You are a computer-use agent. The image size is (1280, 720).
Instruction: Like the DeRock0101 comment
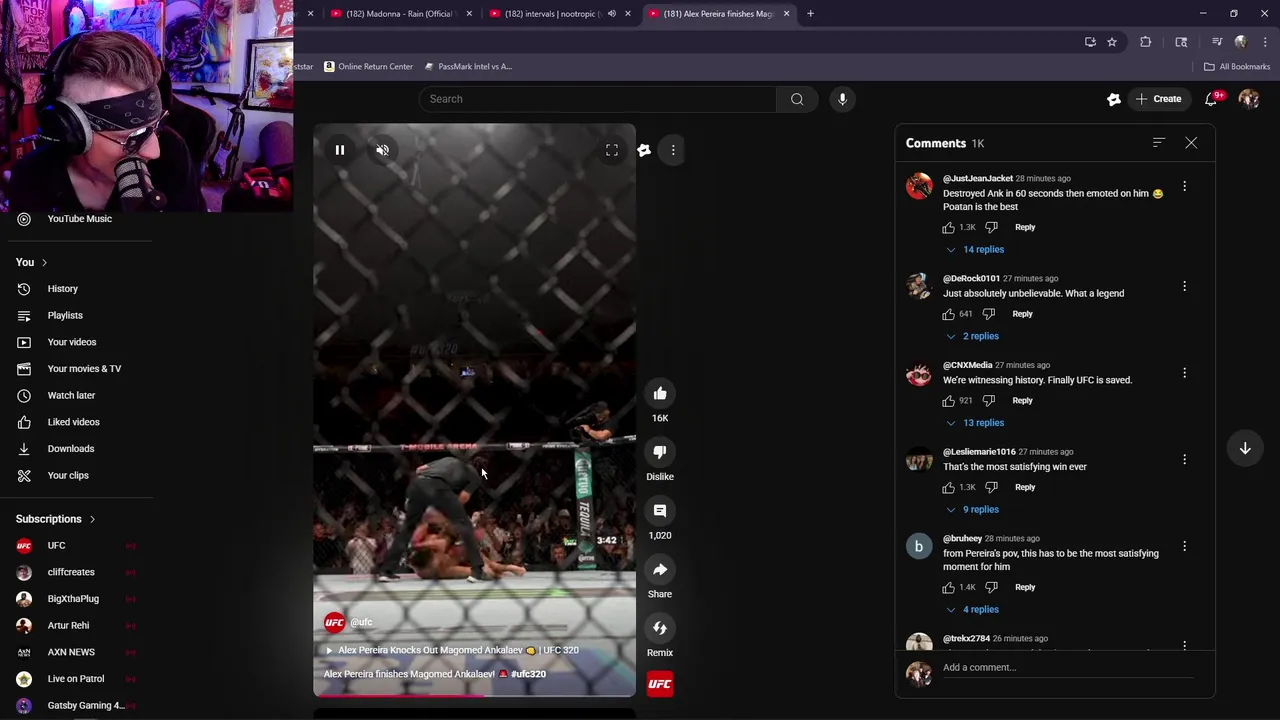click(948, 314)
